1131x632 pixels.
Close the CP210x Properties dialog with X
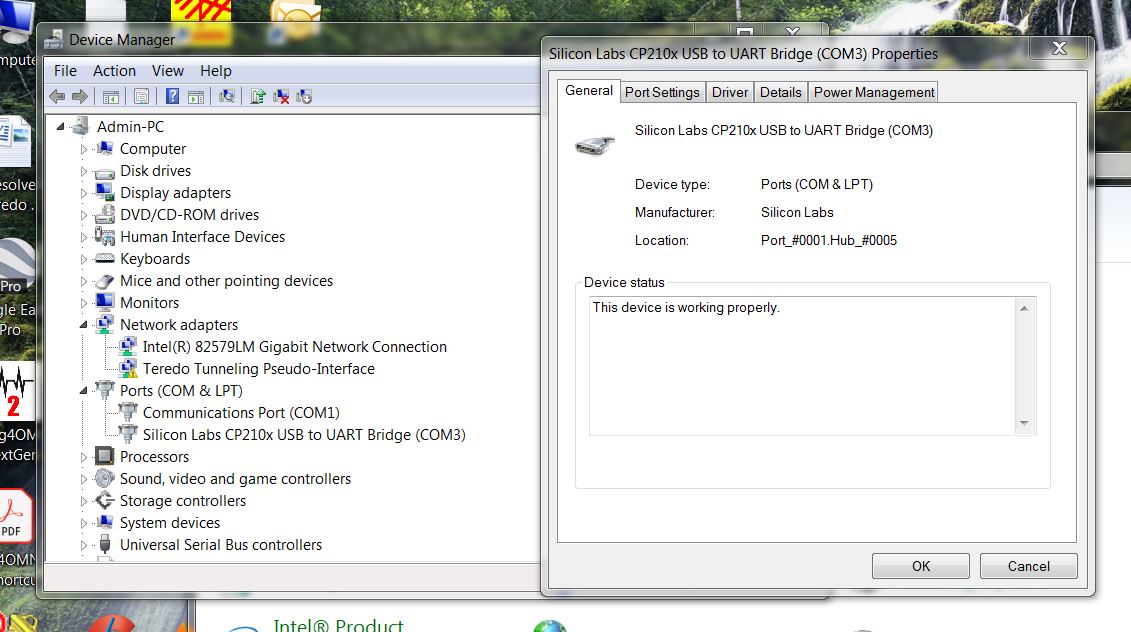1059,48
